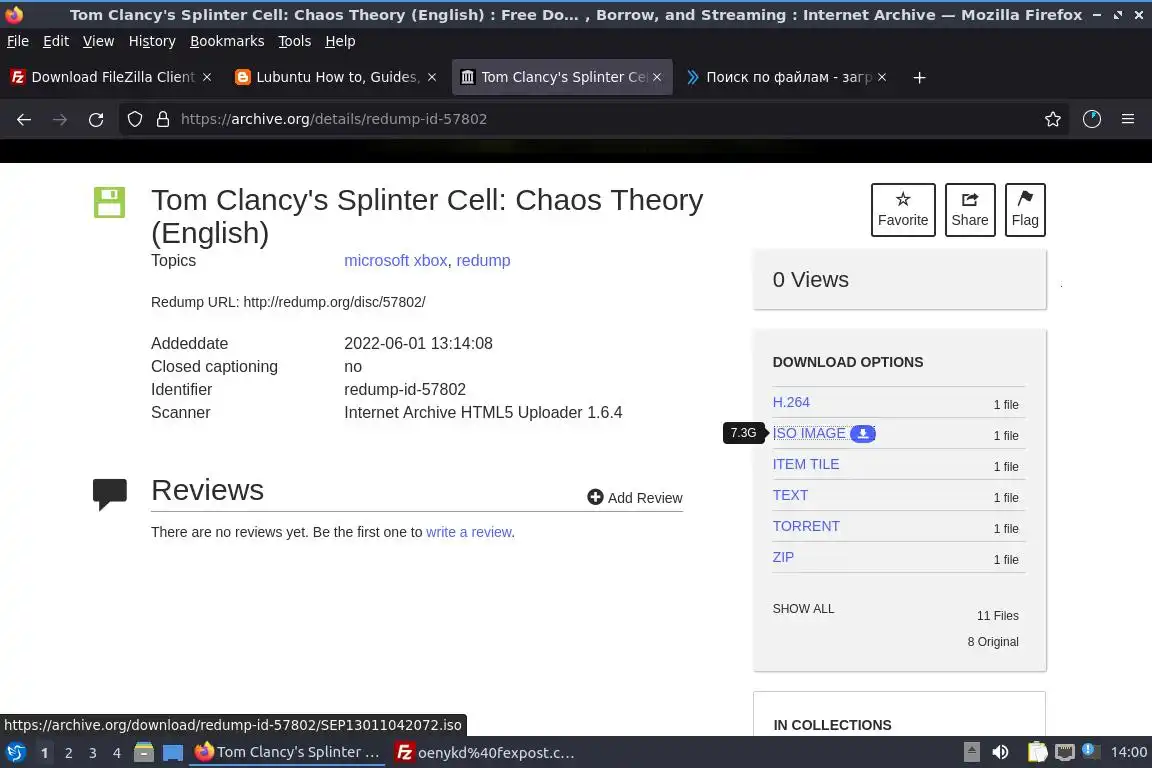
Task: Go back using the browser back arrow
Action: tap(24, 119)
